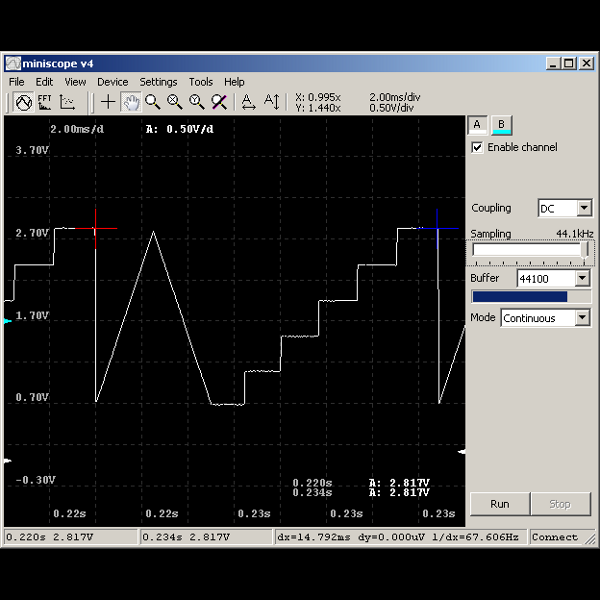Image resolution: width=600 pixels, height=600 pixels.
Task: Open the Mode dropdown
Action: pyautogui.click(x=582, y=318)
